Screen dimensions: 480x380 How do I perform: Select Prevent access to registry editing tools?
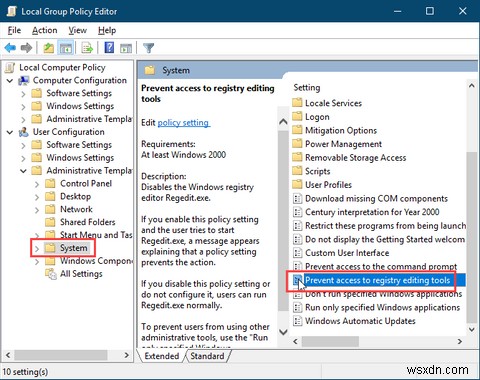pyautogui.click(x=378, y=280)
